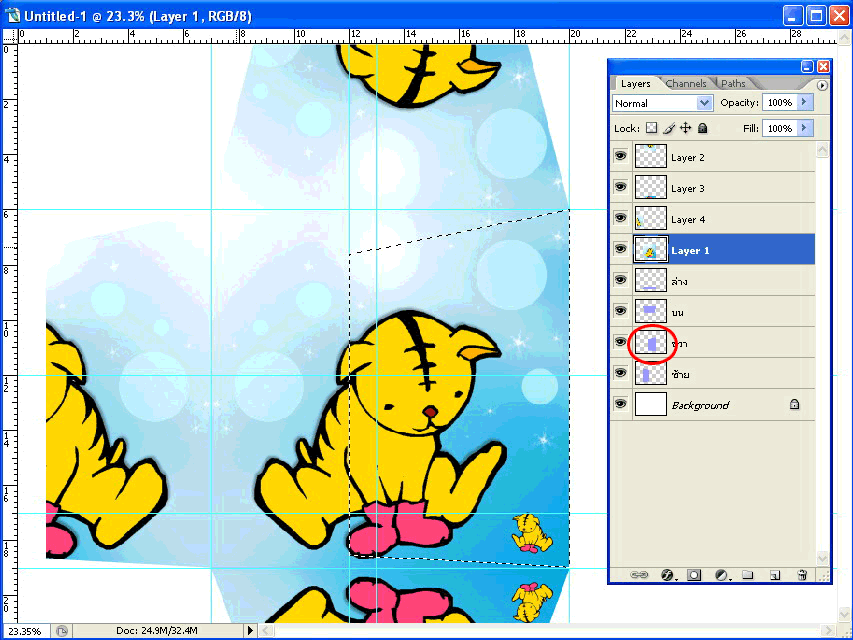Click Layer 2 thumbnail

[651, 156]
